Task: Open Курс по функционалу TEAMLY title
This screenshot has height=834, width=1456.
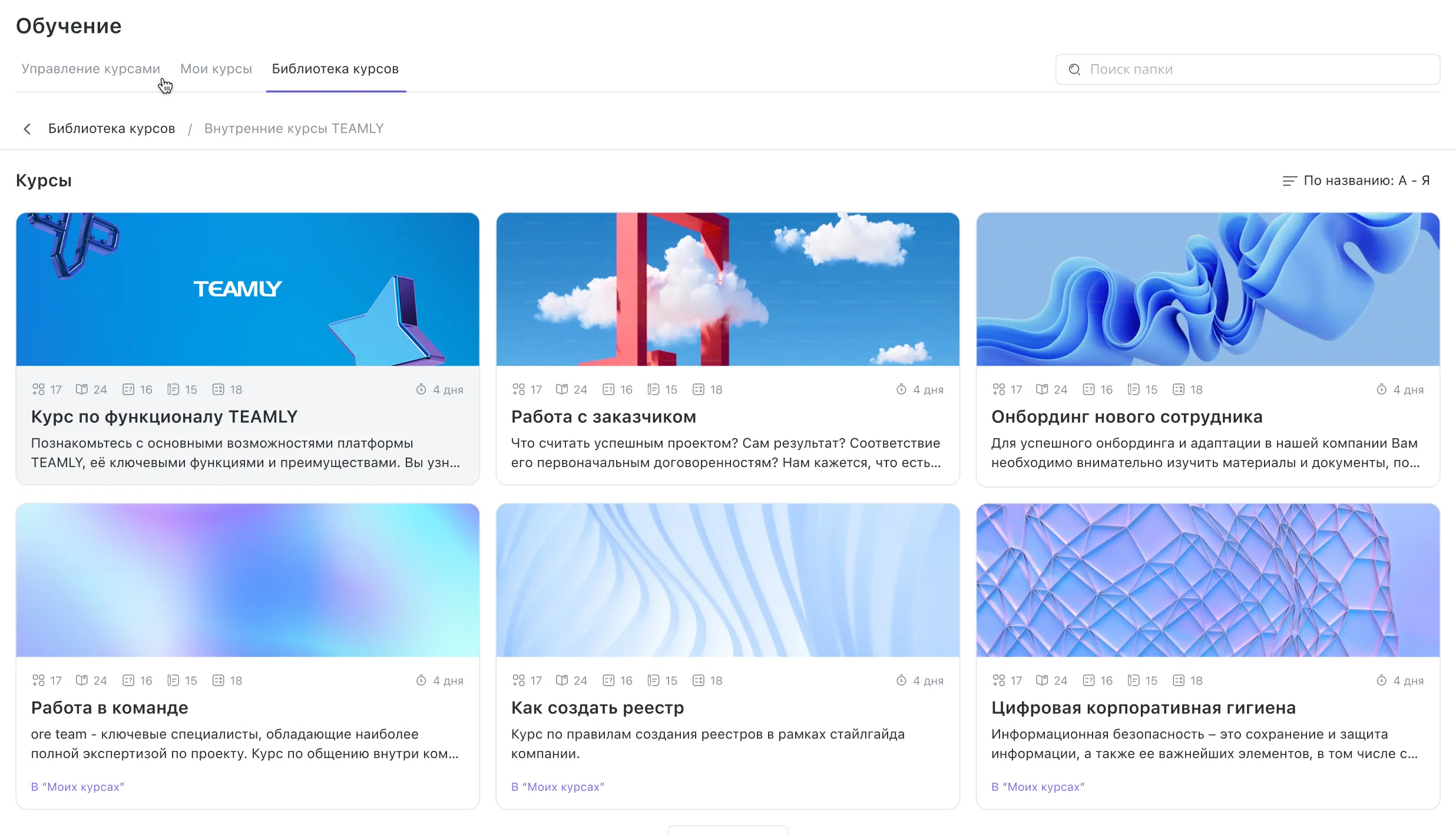Action: click(x=164, y=416)
